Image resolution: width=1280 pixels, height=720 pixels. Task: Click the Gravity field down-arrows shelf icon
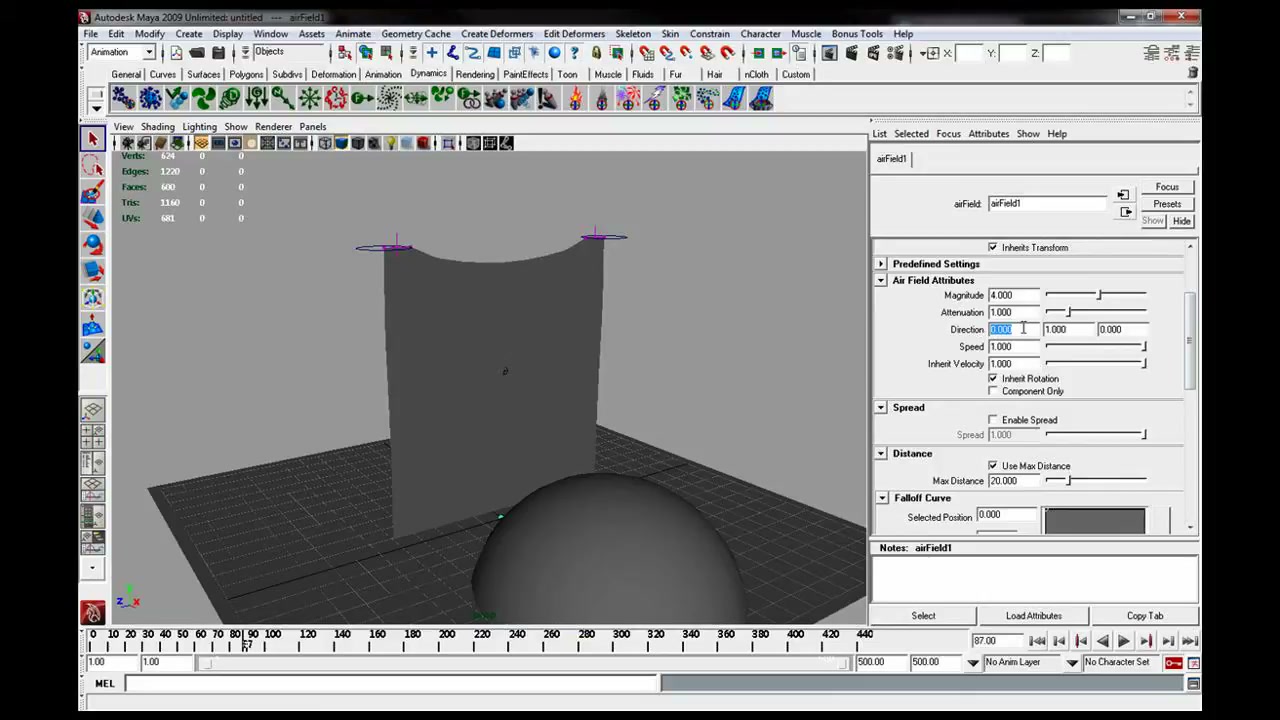pyautogui.click(x=256, y=98)
